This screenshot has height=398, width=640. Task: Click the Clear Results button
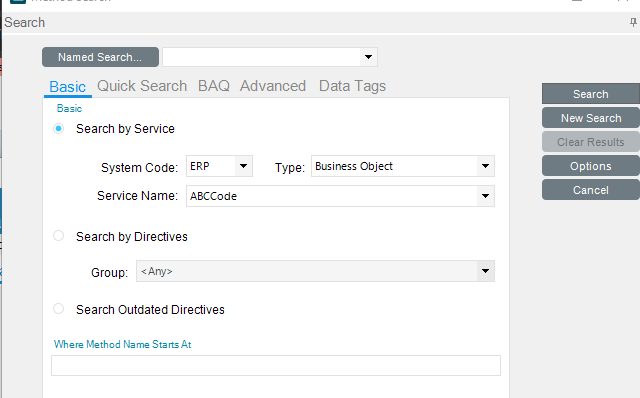click(x=591, y=142)
